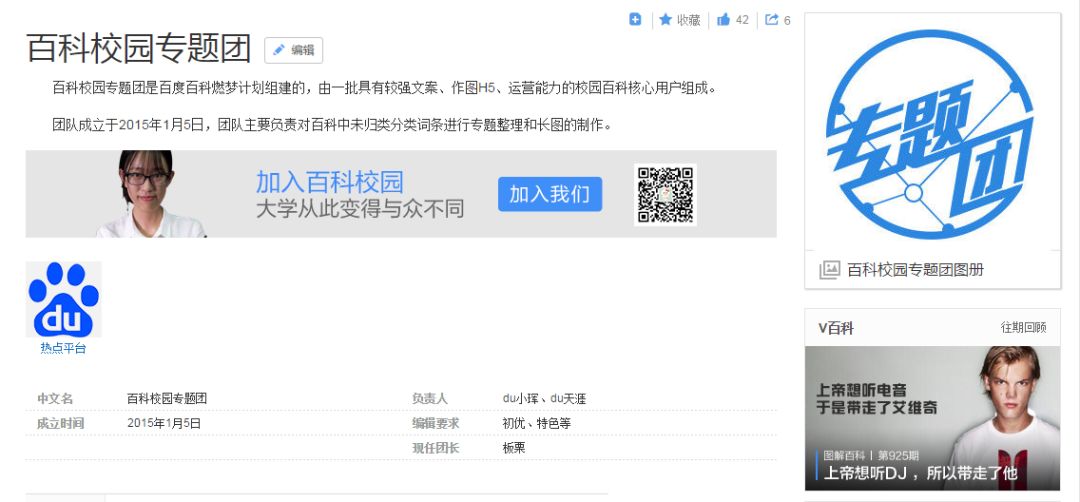Open 百科校园专题团图册 album link
Viewport: 1080px width, 502px height.
pos(915,270)
